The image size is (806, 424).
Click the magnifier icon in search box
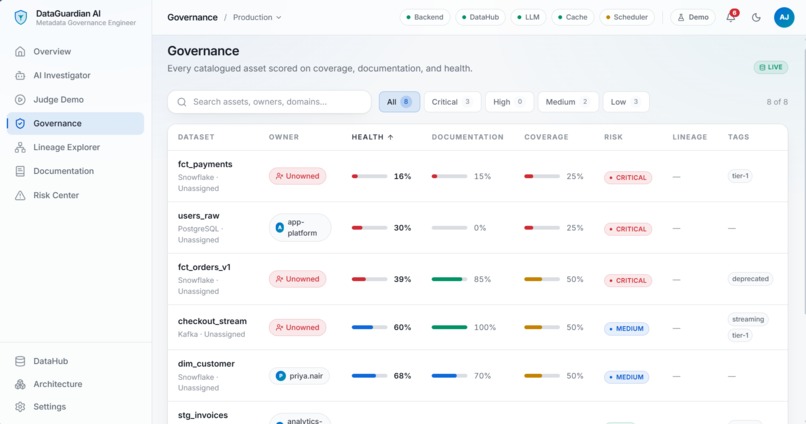pos(181,102)
